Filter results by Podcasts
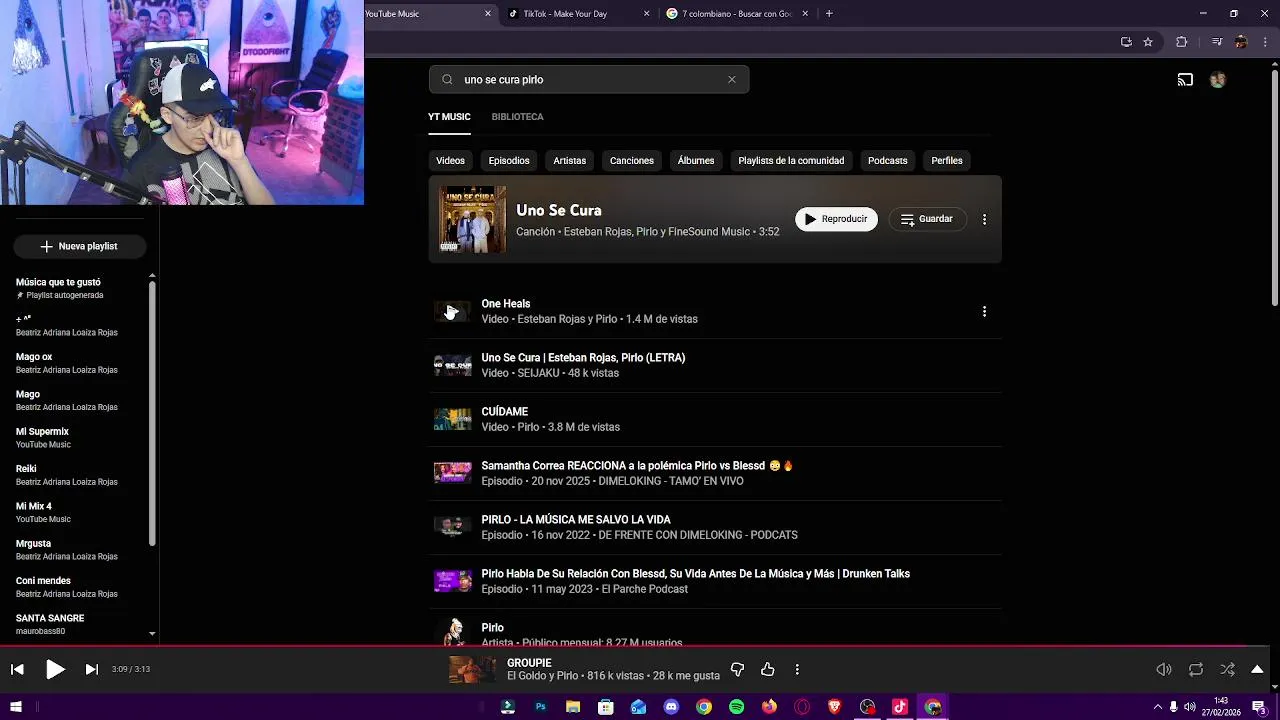This screenshot has height=720, width=1280. coord(888,160)
